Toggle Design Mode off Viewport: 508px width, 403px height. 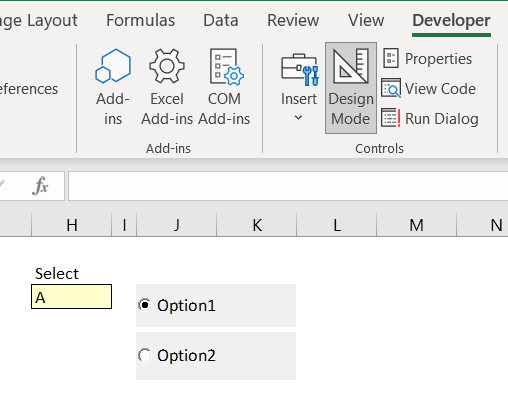coord(351,88)
